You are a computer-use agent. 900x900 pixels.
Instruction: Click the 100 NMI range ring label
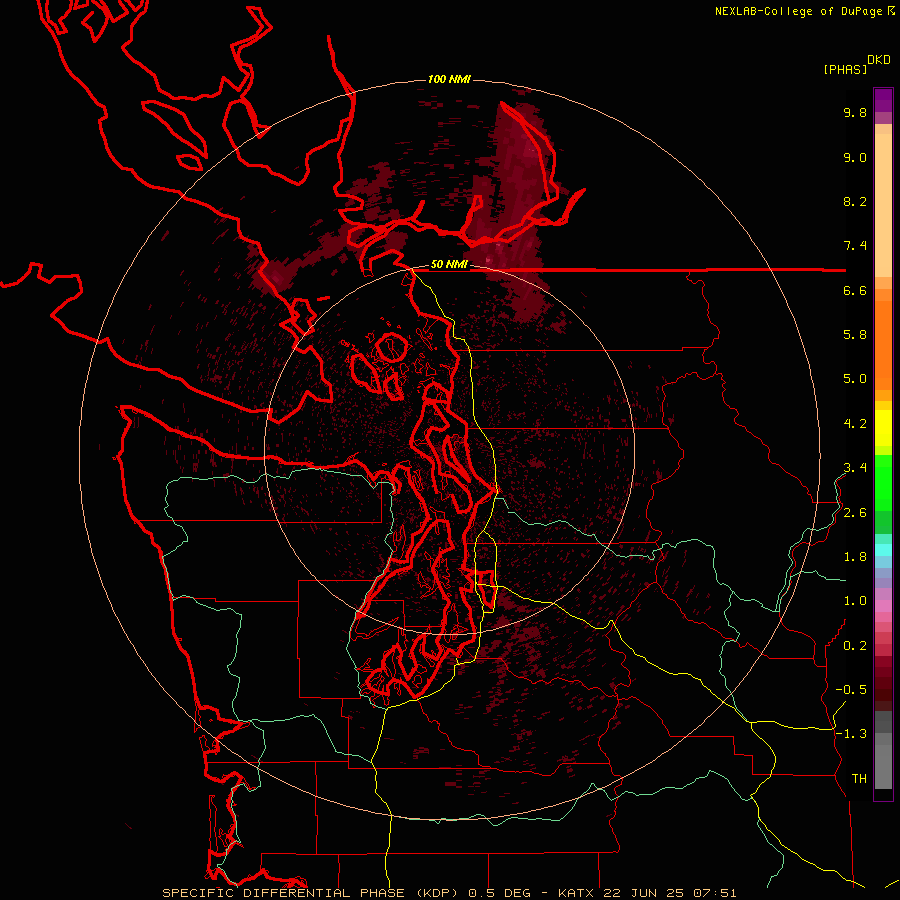point(449,79)
